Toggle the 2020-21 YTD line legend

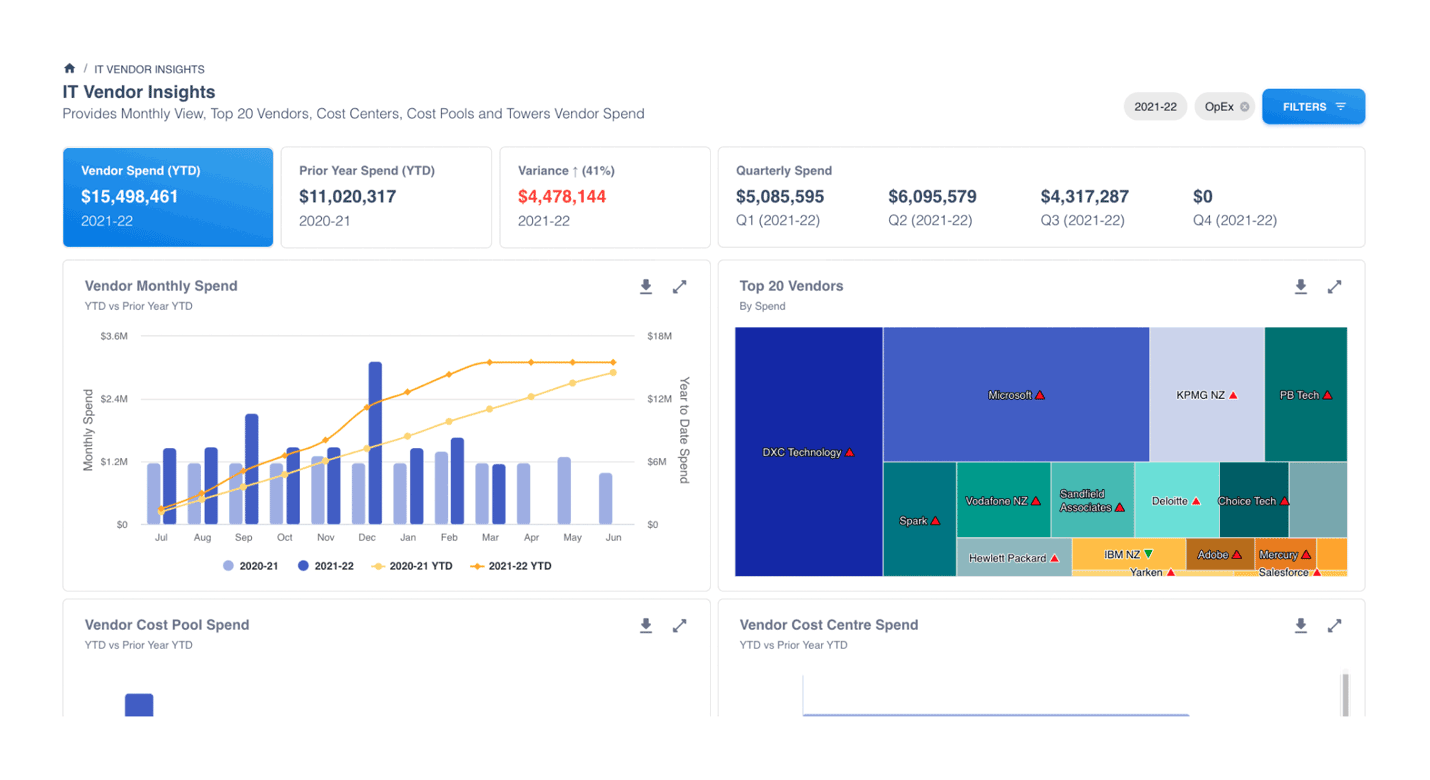[412, 566]
